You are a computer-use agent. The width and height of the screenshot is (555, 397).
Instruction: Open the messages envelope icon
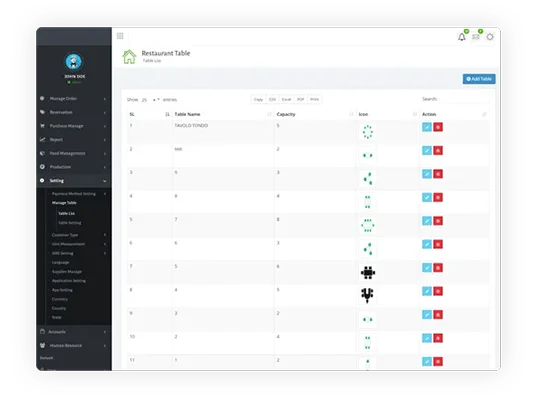point(476,36)
